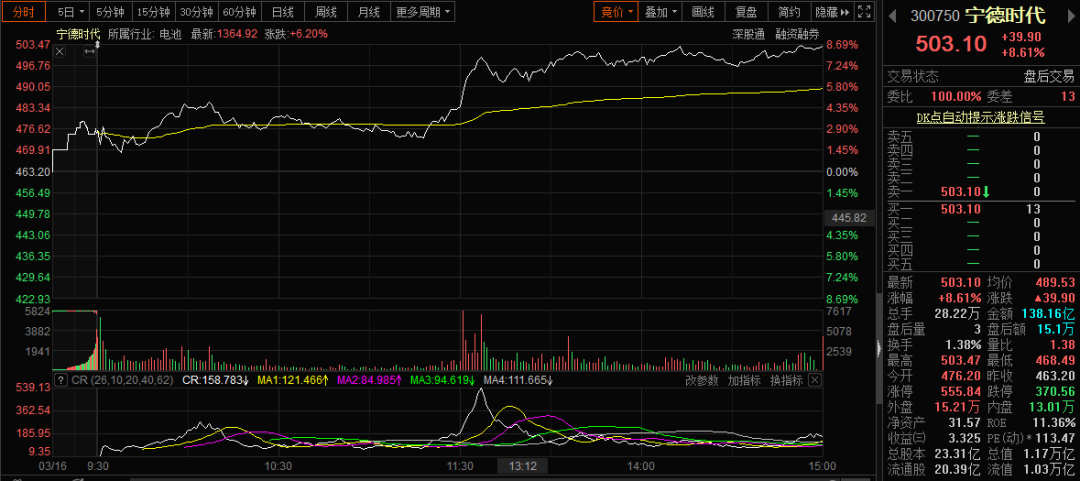
Task: Click the 涨停 555.84 value
Action: coord(959,390)
